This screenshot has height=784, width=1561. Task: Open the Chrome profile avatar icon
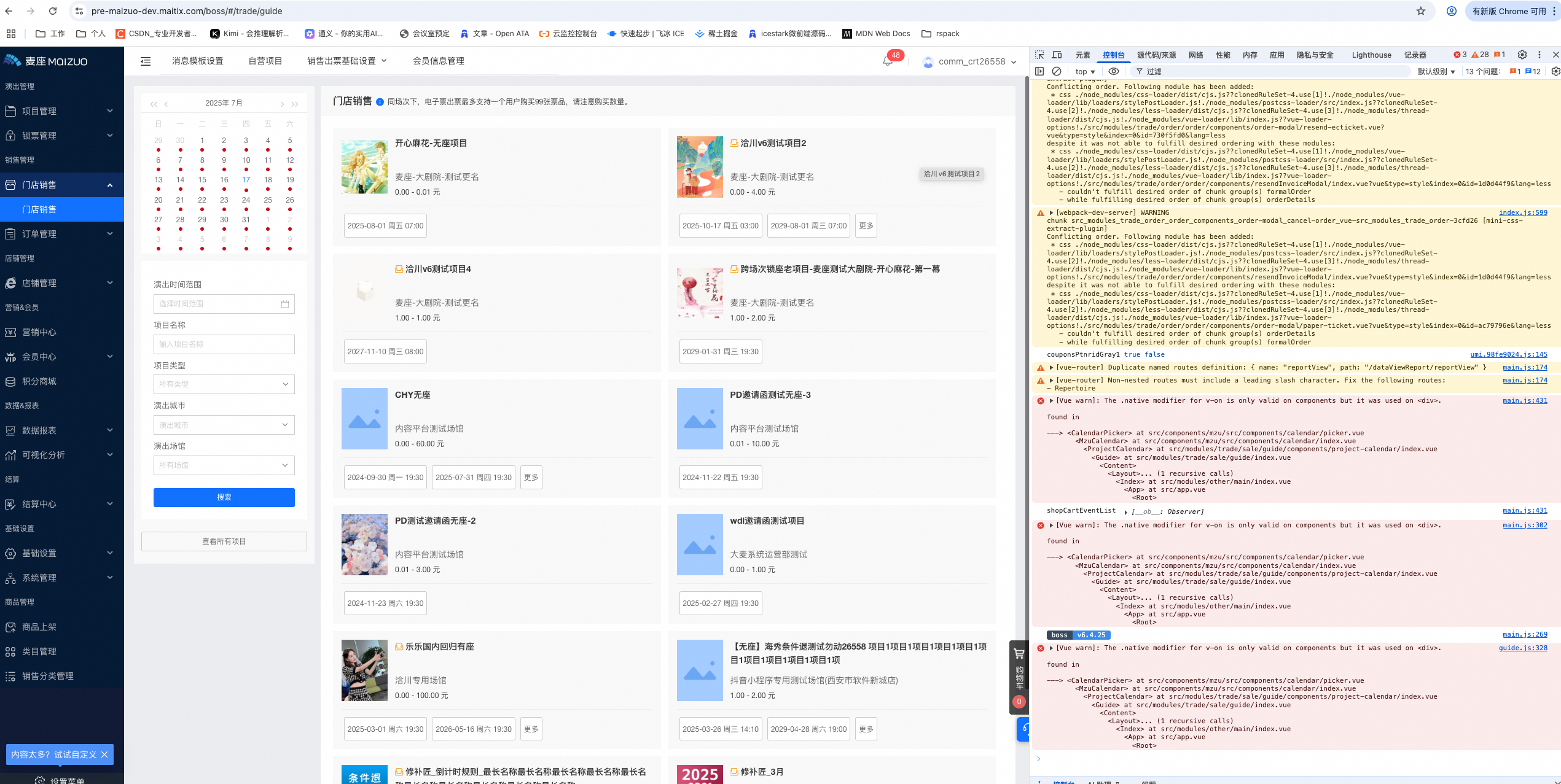click(1452, 11)
